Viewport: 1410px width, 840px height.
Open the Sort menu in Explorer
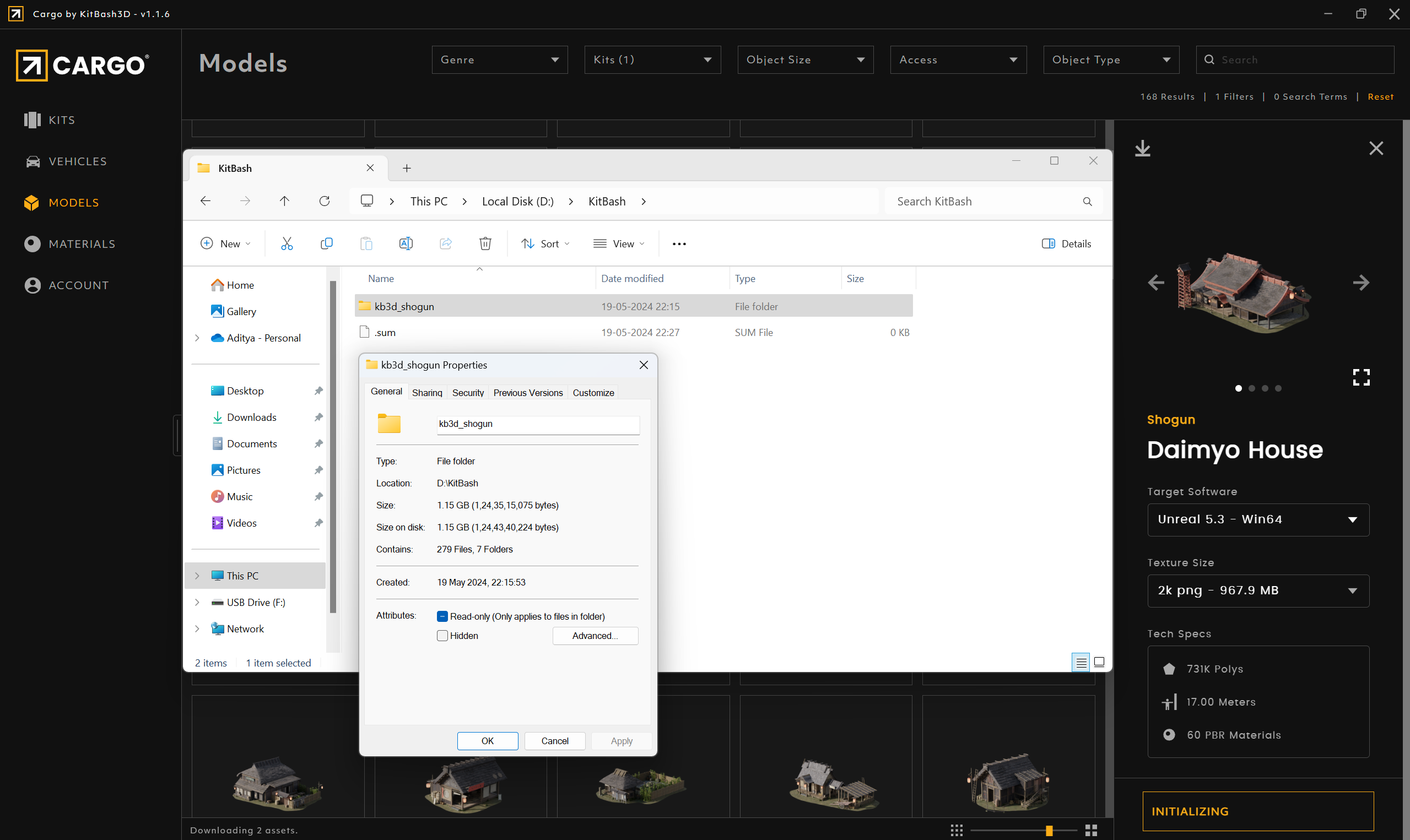pyautogui.click(x=545, y=243)
